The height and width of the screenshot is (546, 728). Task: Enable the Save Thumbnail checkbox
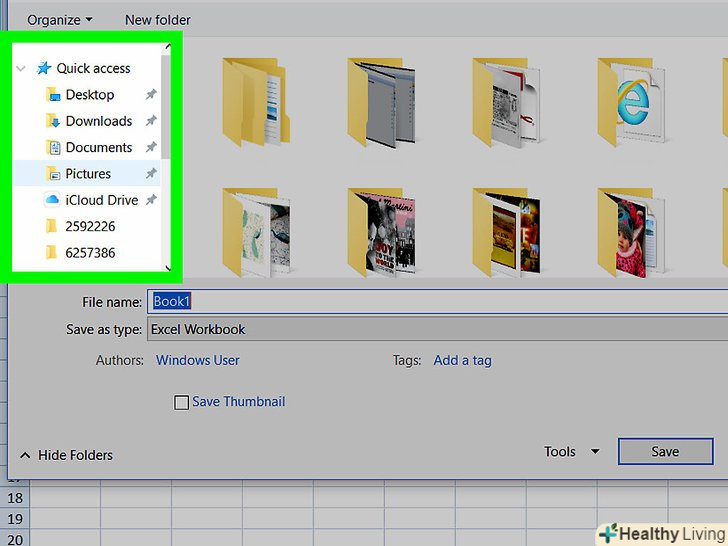click(x=181, y=402)
